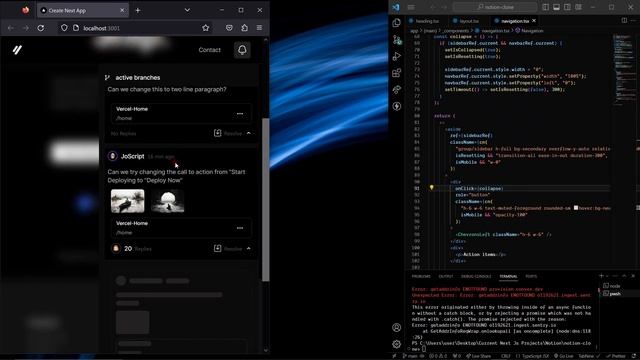Go back in Firefox

pos(11,28)
